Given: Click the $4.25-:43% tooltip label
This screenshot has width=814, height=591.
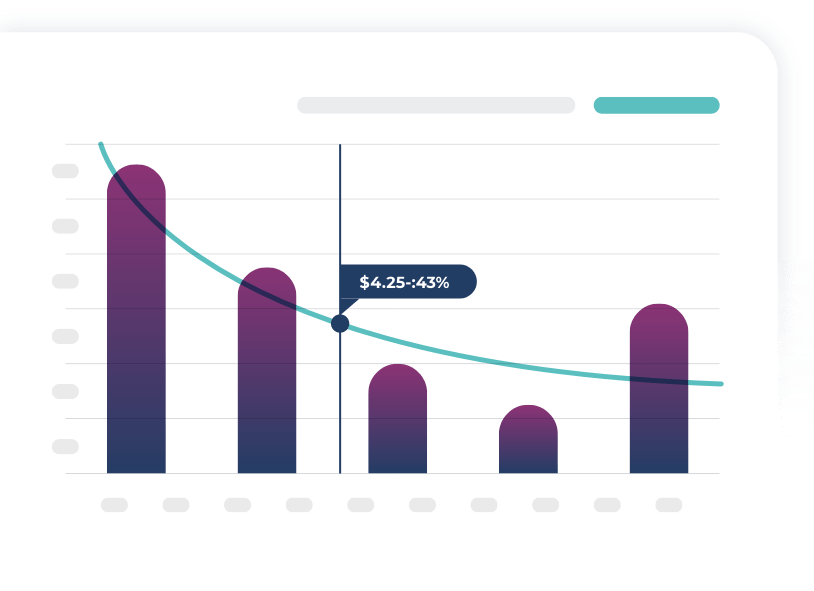Looking at the screenshot, I should click(x=405, y=282).
